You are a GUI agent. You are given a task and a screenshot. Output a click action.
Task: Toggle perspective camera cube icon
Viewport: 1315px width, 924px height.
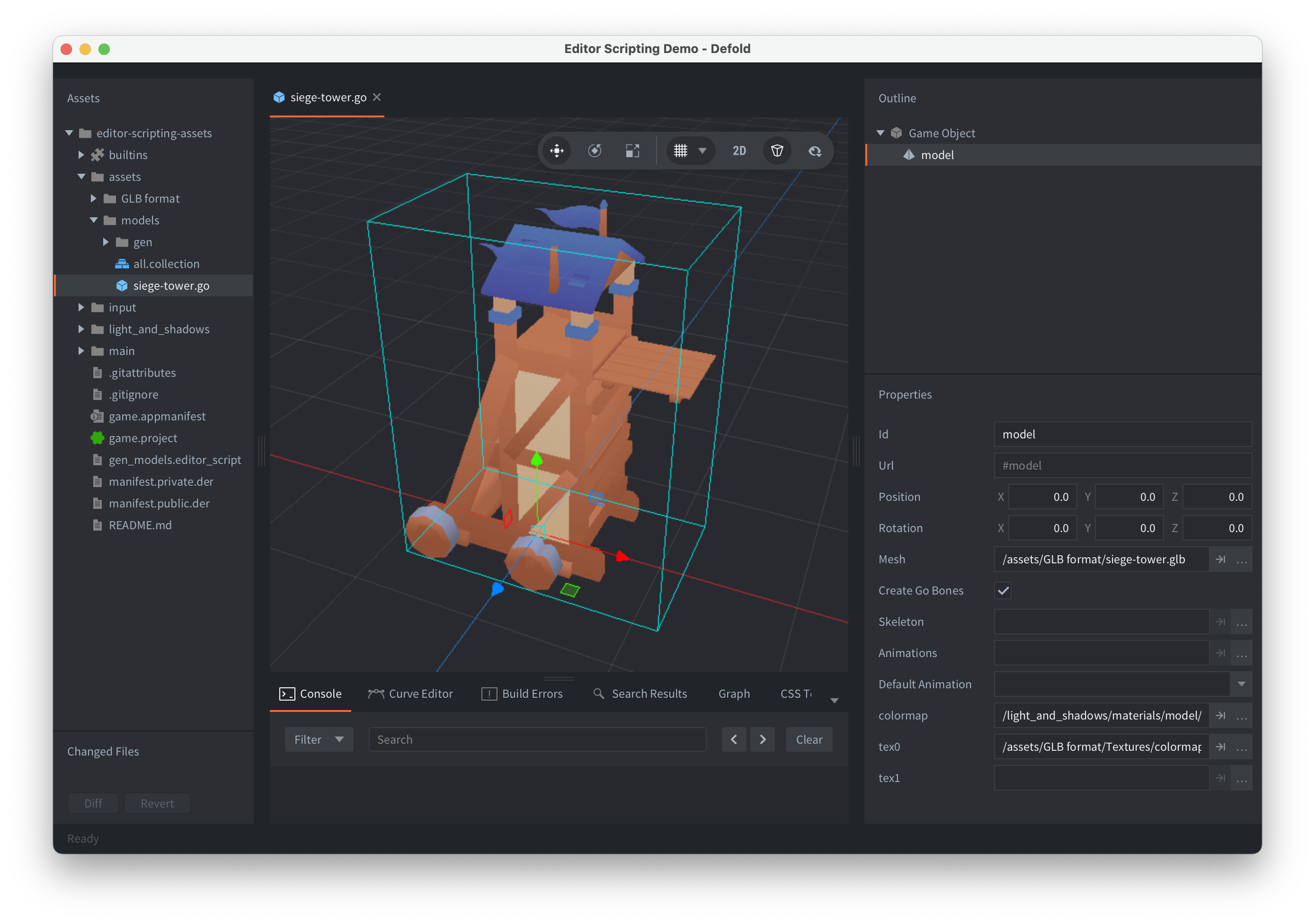777,151
